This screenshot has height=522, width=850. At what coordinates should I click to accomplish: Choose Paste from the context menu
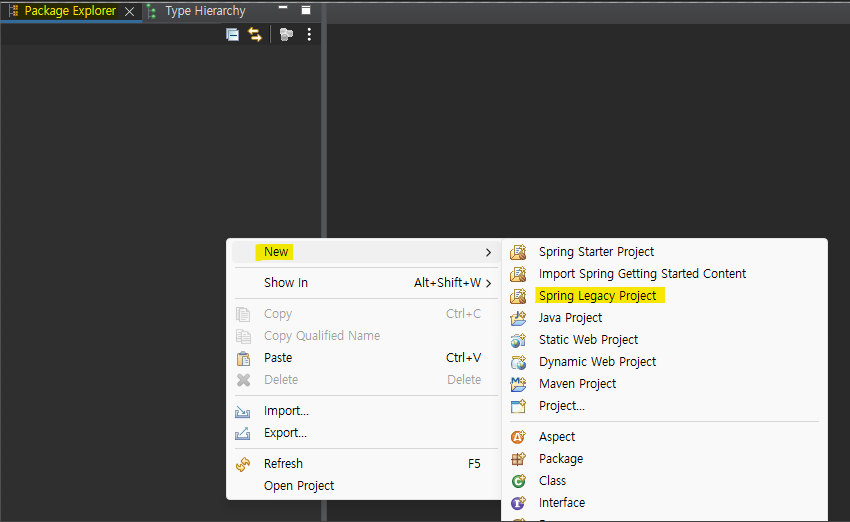(364, 358)
